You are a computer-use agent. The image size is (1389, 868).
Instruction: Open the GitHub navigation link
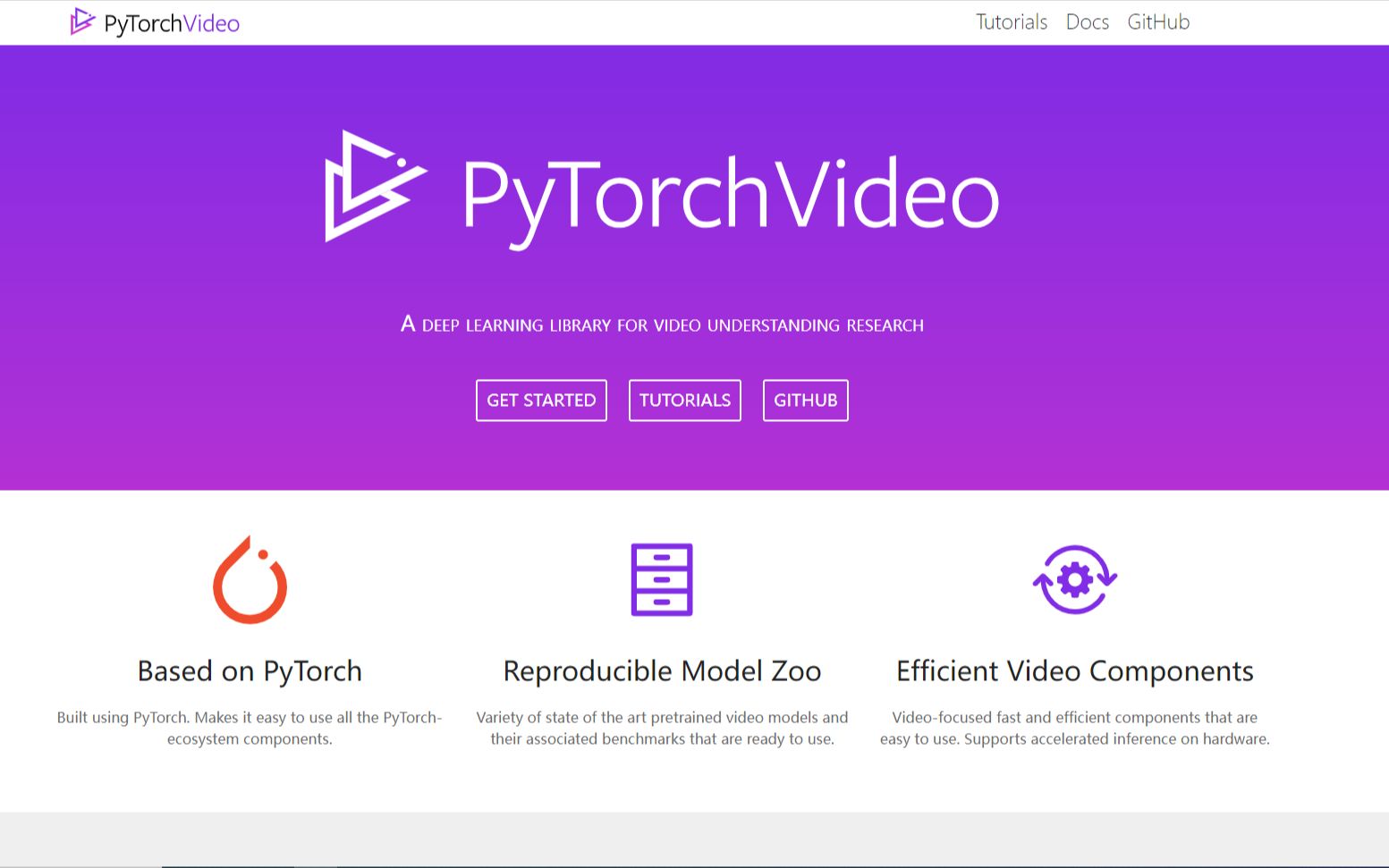pos(1158,22)
